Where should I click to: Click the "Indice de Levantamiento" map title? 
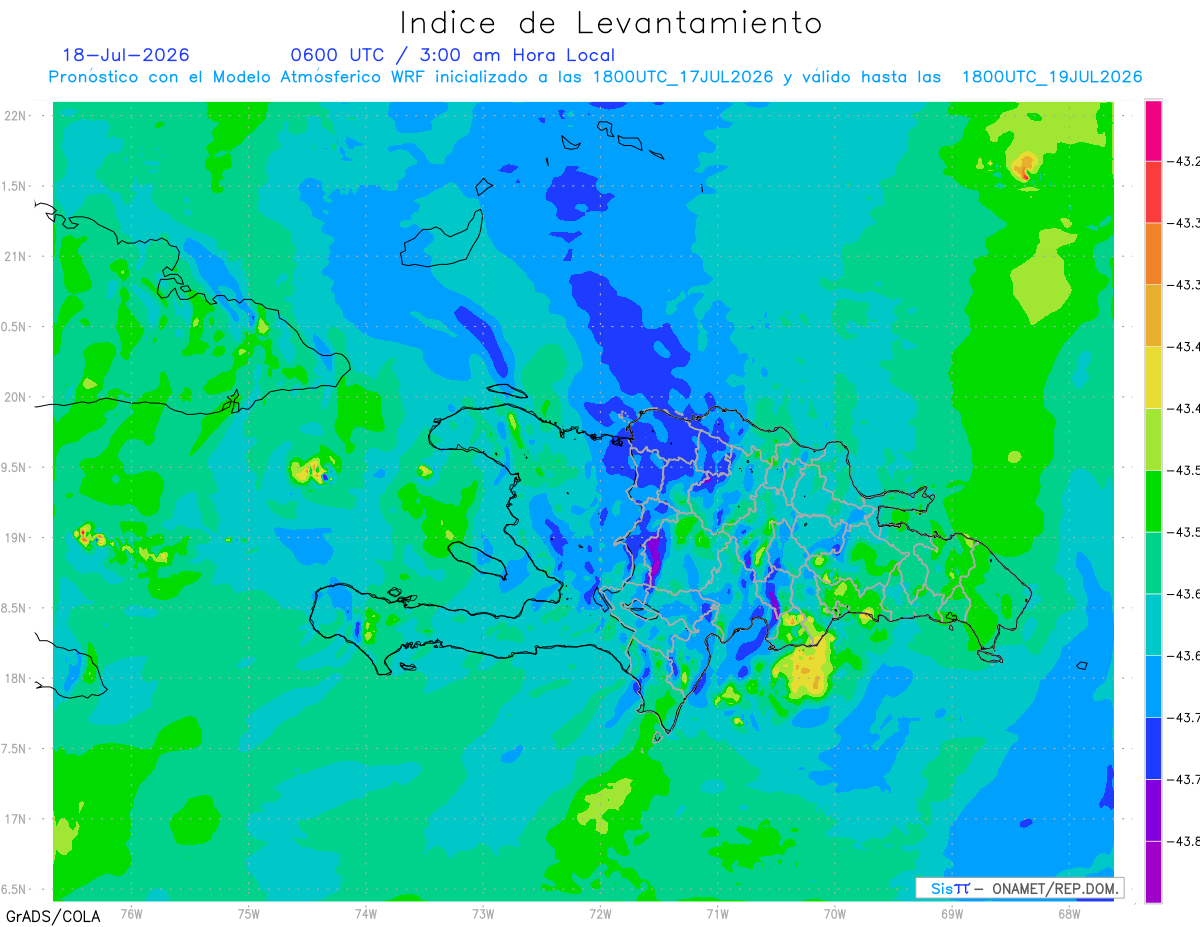(x=611, y=22)
